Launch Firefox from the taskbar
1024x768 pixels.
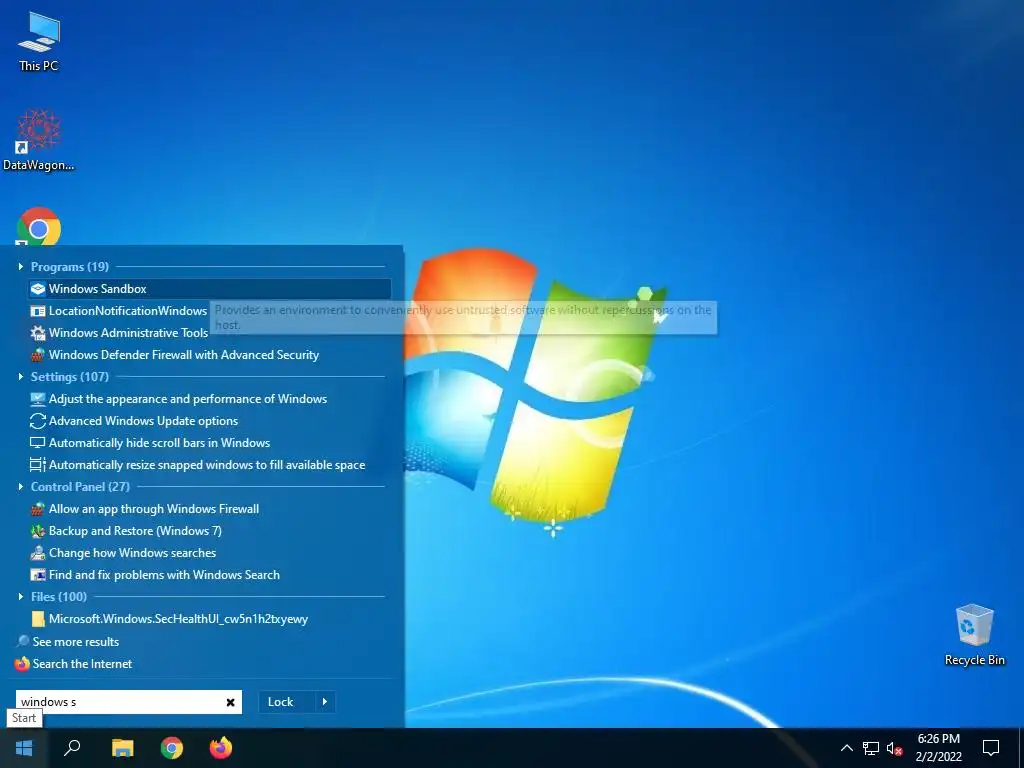221,748
